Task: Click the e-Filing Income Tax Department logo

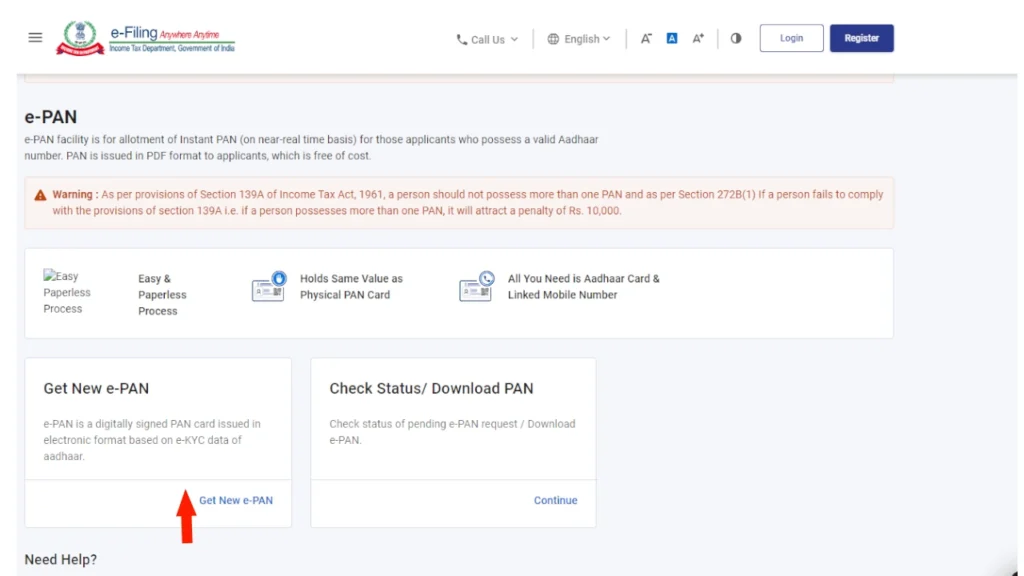Action: pyautogui.click(x=146, y=38)
